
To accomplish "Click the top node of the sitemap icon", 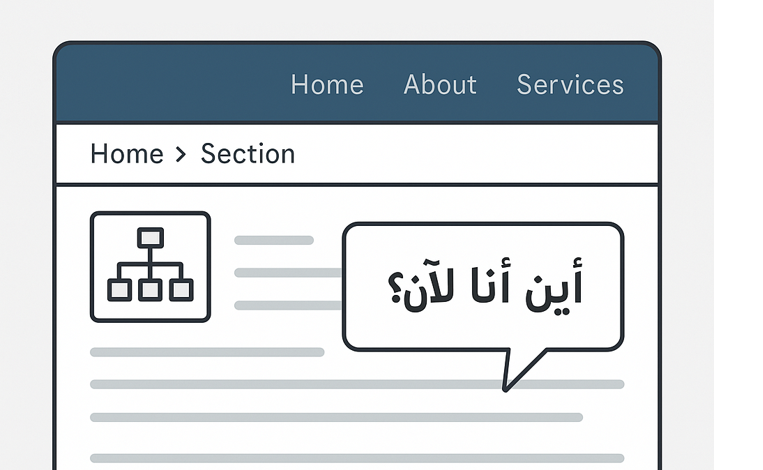I will tap(150, 237).
